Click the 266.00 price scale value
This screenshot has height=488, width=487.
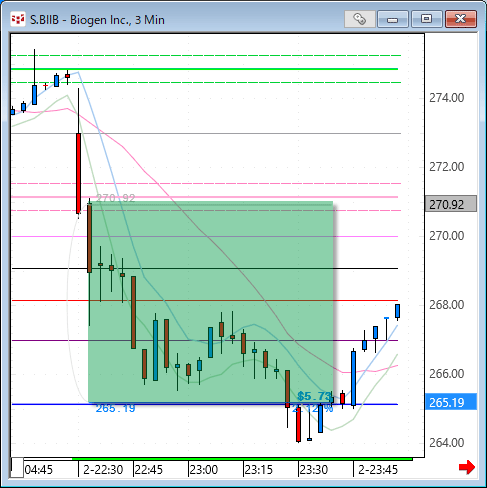coord(446,374)
